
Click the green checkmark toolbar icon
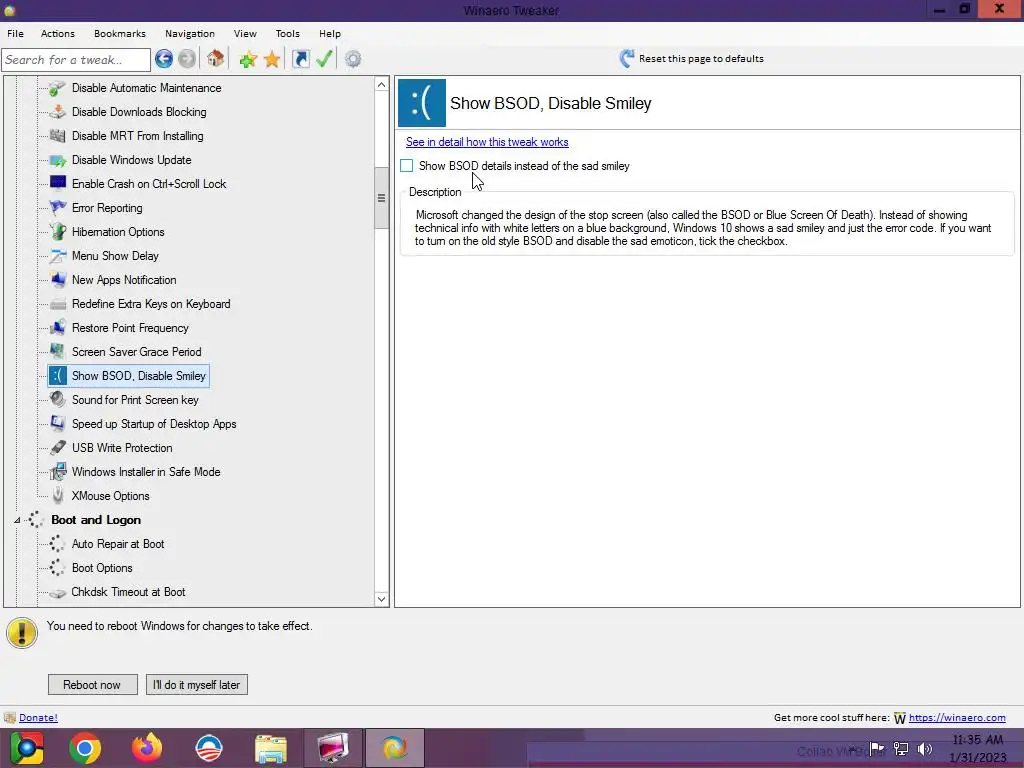pos(325,59)
